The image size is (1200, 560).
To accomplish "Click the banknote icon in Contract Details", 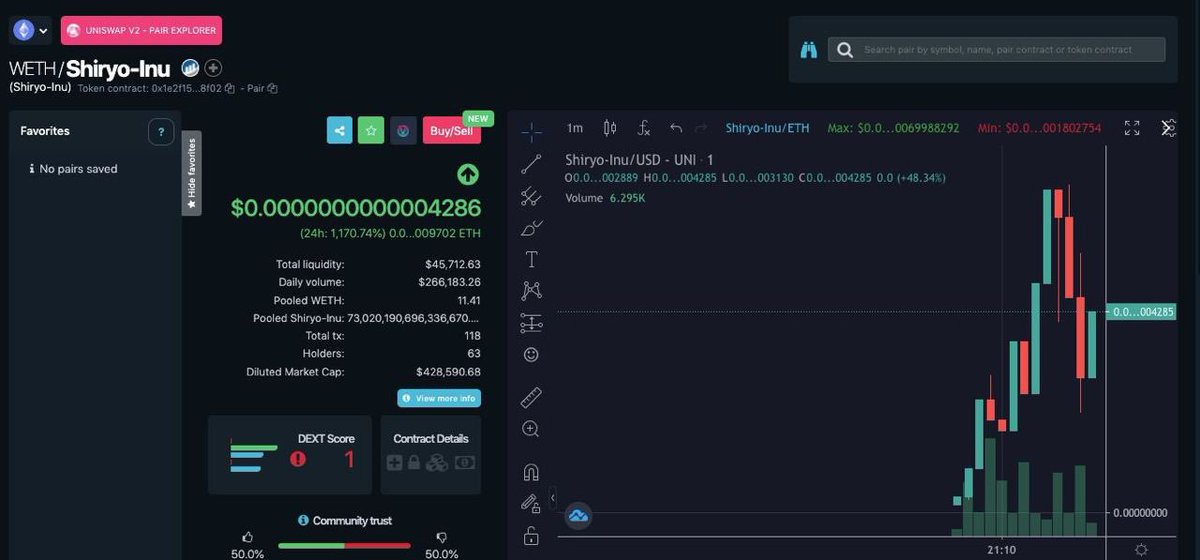I will point(465,463).
